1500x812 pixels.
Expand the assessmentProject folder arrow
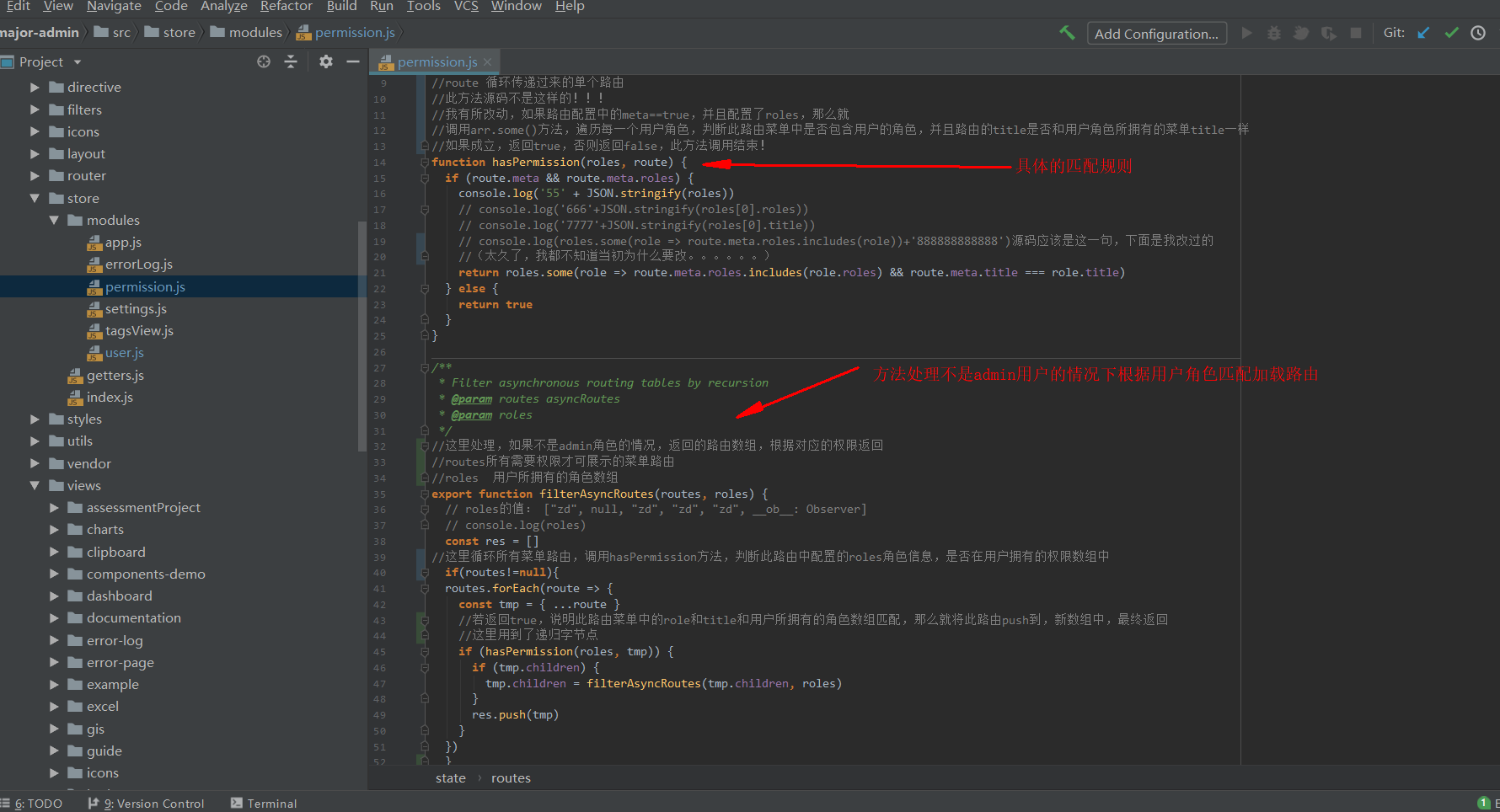click(x=54, y=508)
